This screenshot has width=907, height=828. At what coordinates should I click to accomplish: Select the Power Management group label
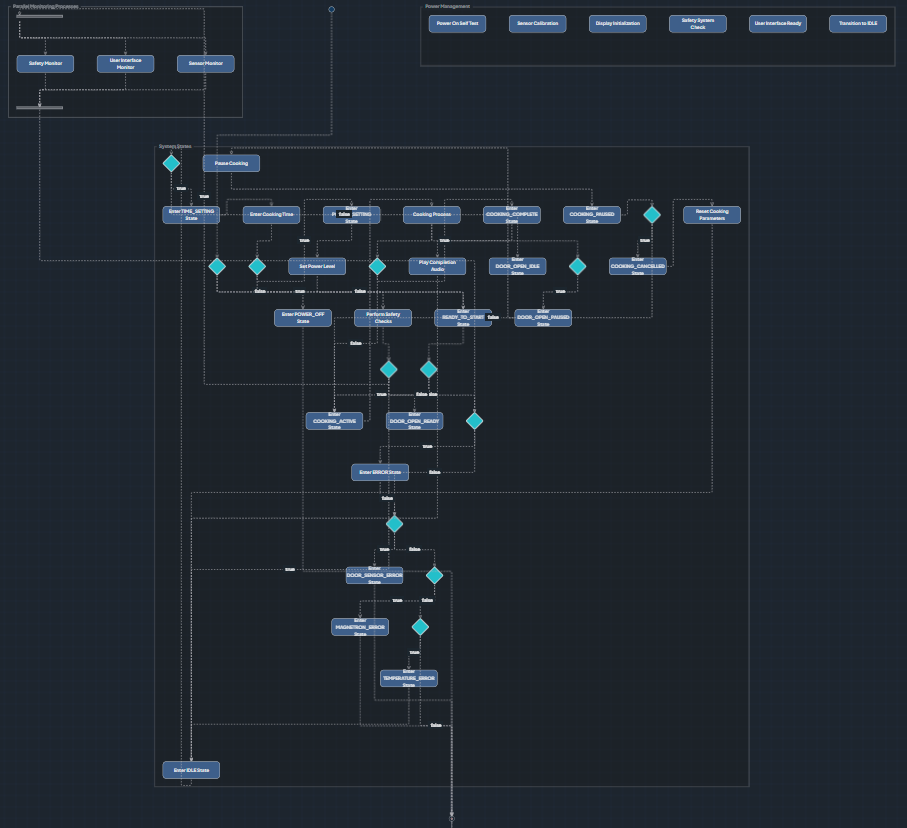point(447,6)
